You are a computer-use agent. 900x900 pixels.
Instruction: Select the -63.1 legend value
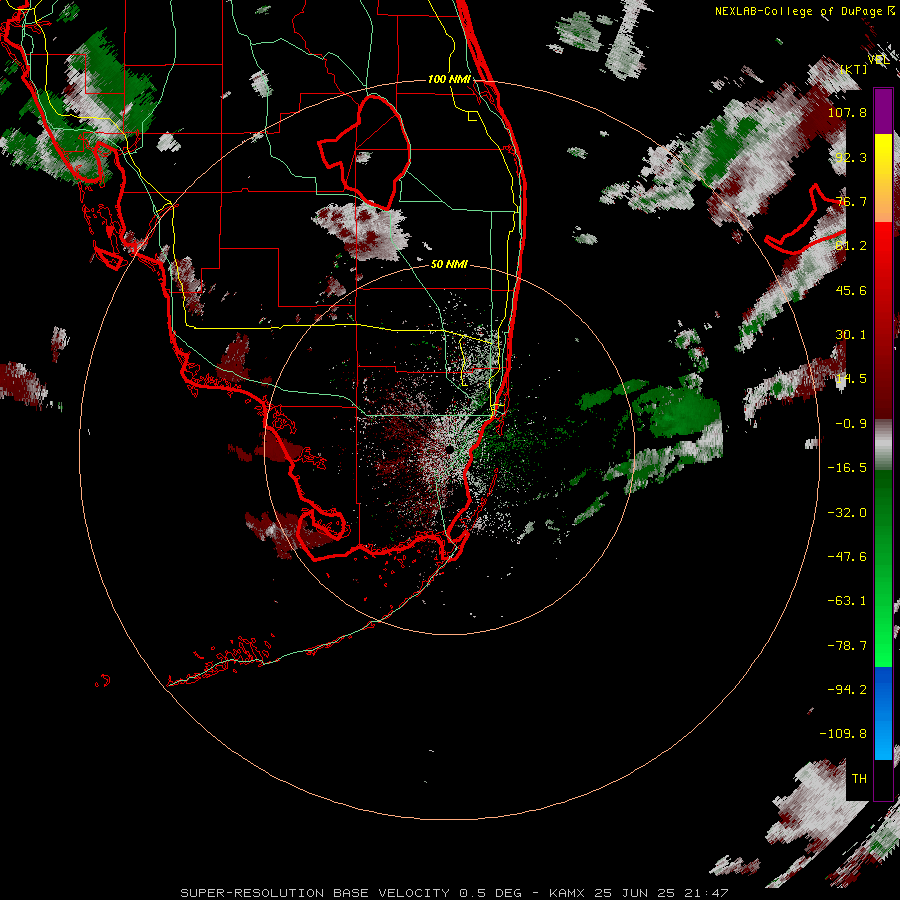point(847,601)
